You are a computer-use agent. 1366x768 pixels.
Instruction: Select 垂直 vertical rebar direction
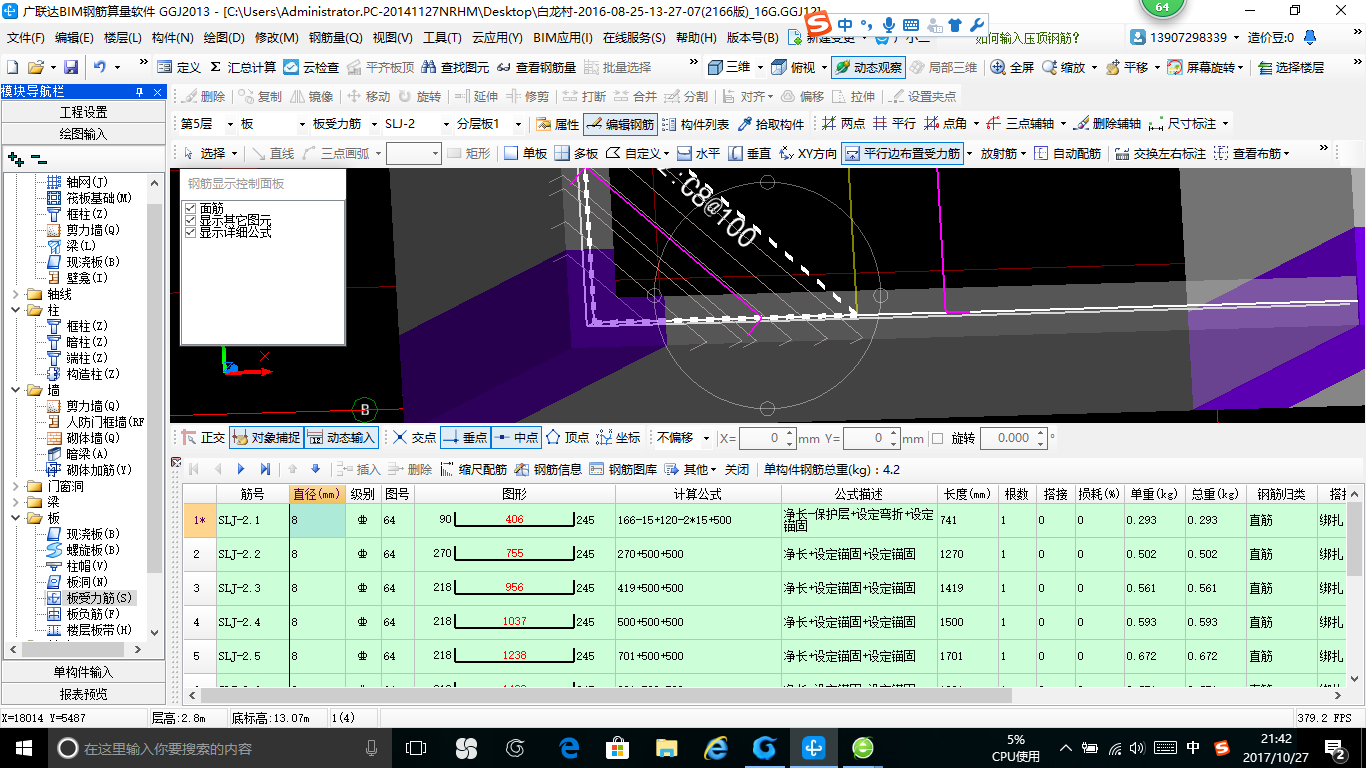[750, 153]
